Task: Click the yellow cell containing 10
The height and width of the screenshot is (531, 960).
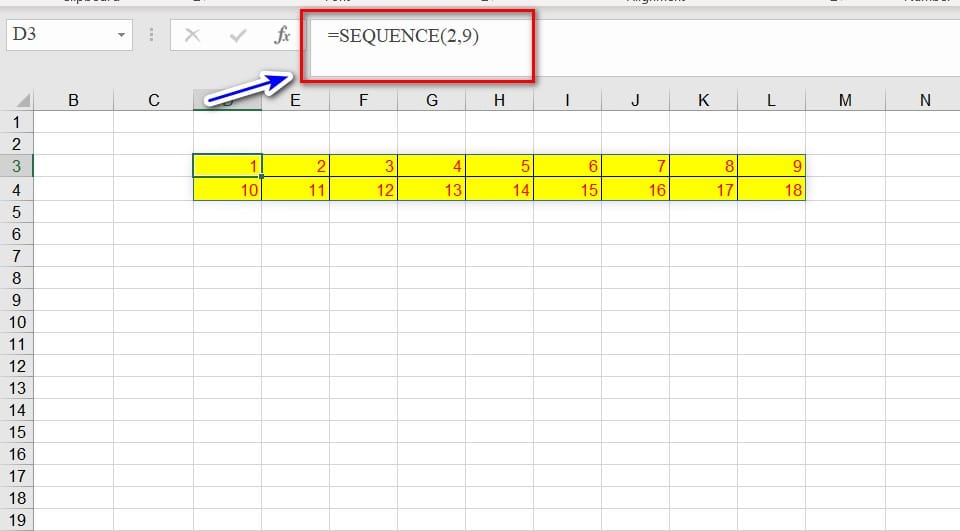Action: point(228,190)
